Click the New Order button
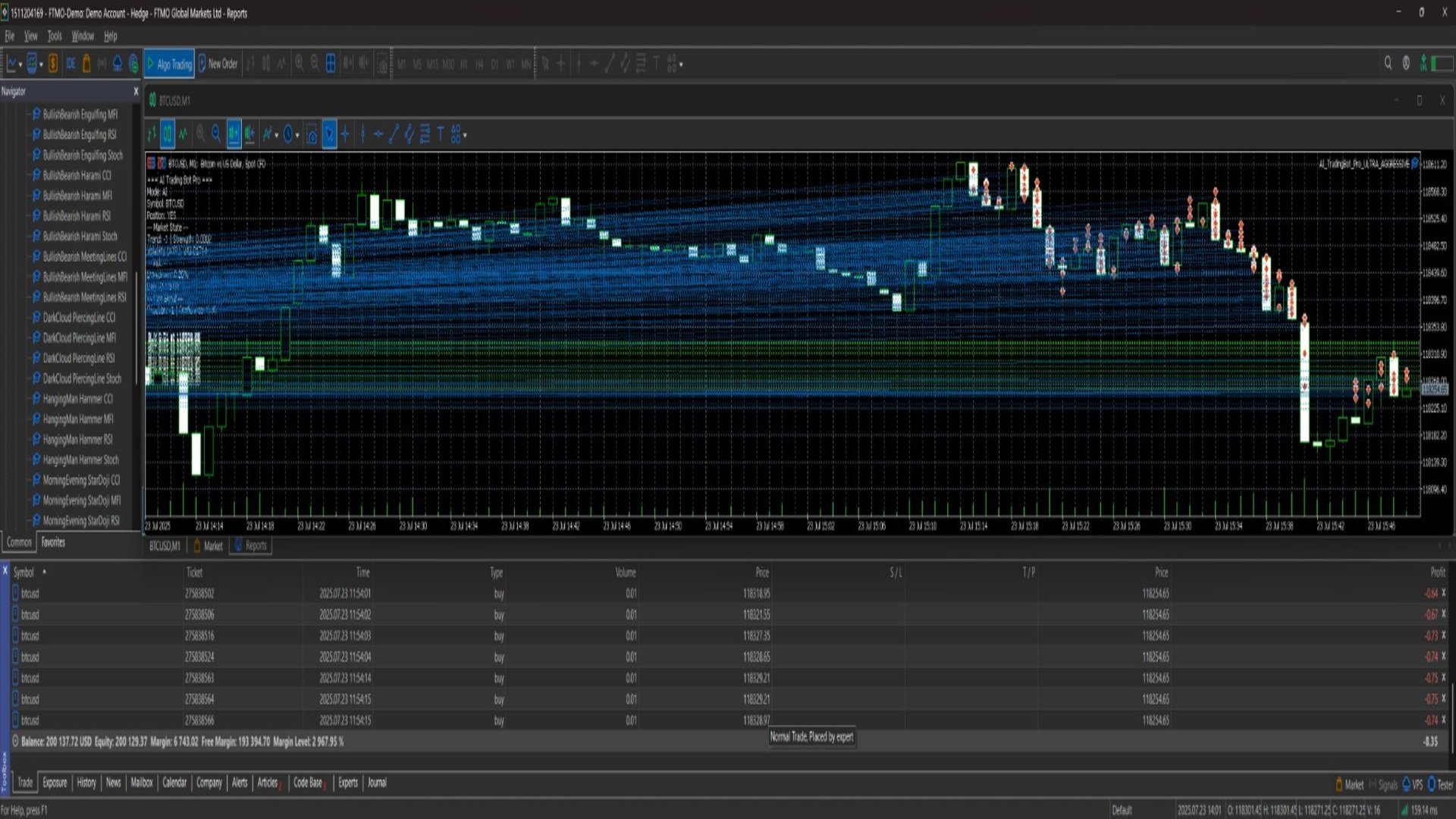The image size is (1456, 819). 218,64
